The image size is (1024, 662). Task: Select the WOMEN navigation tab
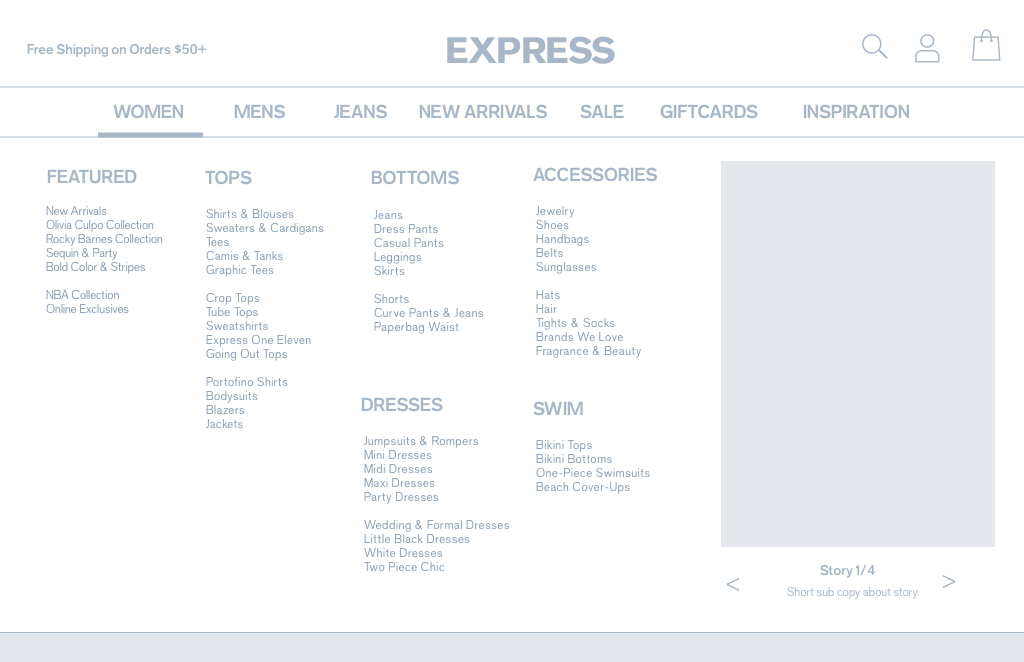coord(149,112)
